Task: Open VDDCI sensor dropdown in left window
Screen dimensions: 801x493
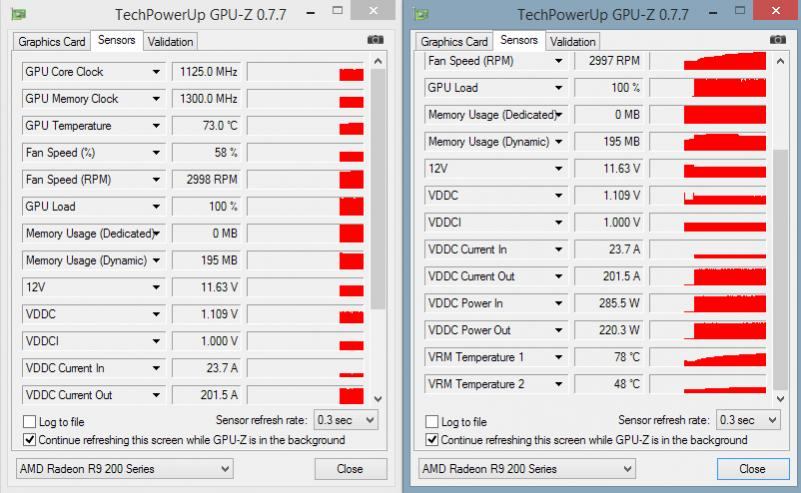Action: coord(156,341)
